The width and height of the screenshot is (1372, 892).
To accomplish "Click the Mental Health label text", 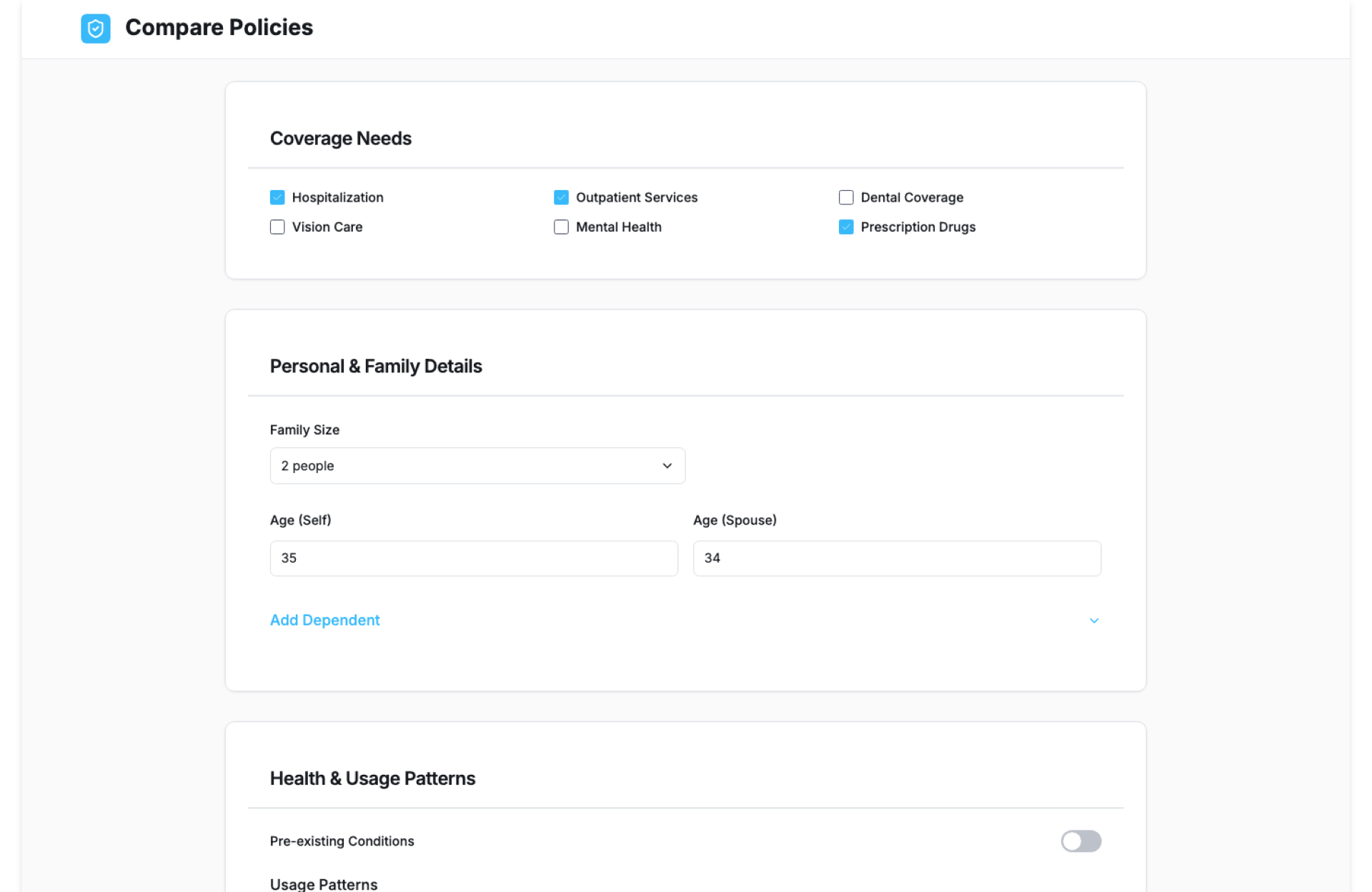I will [618, 227].
